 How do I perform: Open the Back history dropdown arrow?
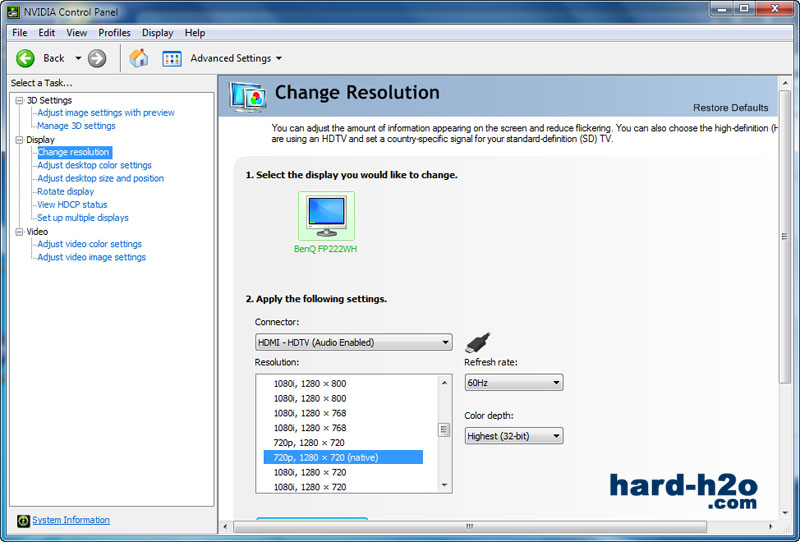tap(78, 58)
